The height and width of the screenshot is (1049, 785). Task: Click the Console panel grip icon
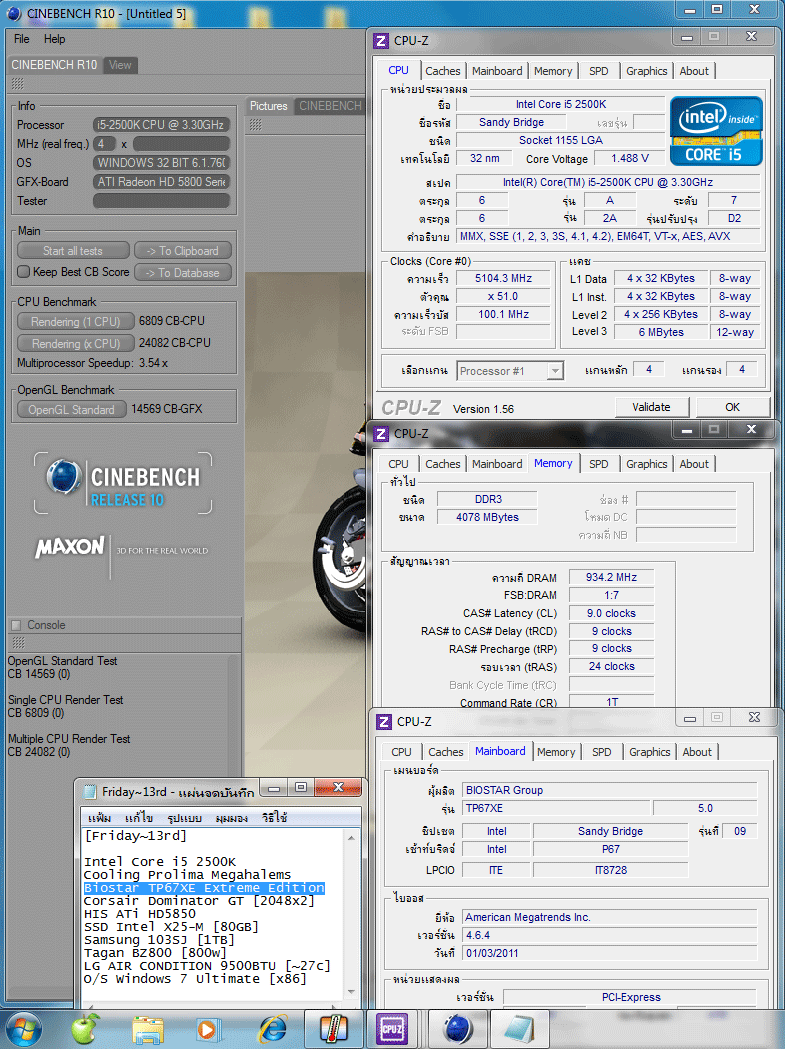(x=18, y=642)
